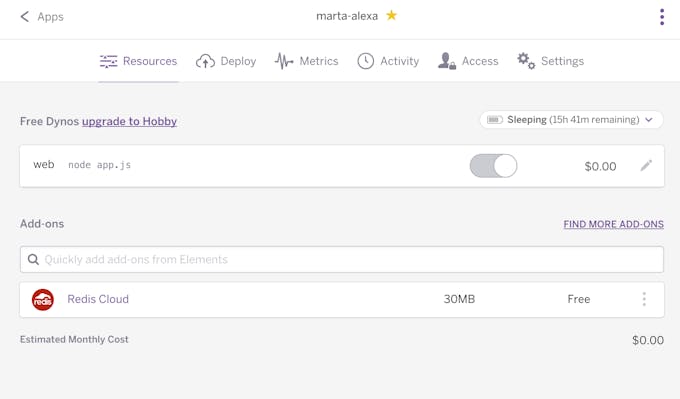Image resolution: width=680 pixels, height=399 pixels.
Task: Toggle the yellow favorite star for marta-alexa
Action: [x=392, y=16]
